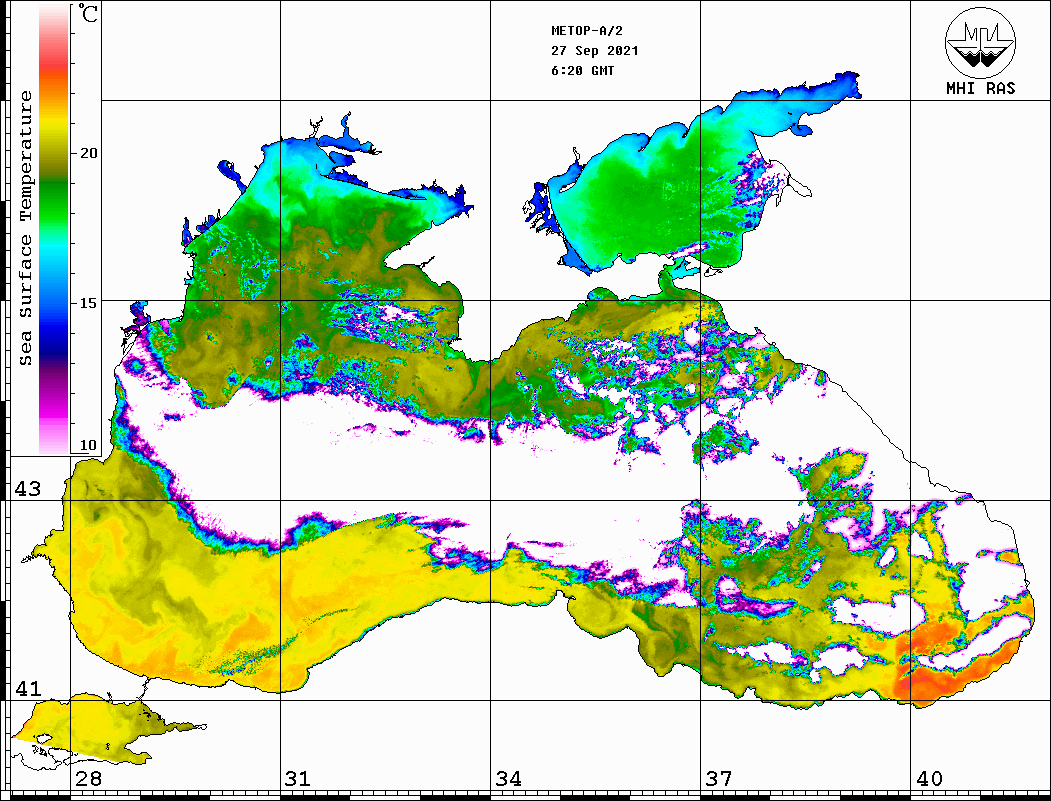Screen dimensions: 1051x801
Task: Click longitude label '31'
Action: (298, 778)
